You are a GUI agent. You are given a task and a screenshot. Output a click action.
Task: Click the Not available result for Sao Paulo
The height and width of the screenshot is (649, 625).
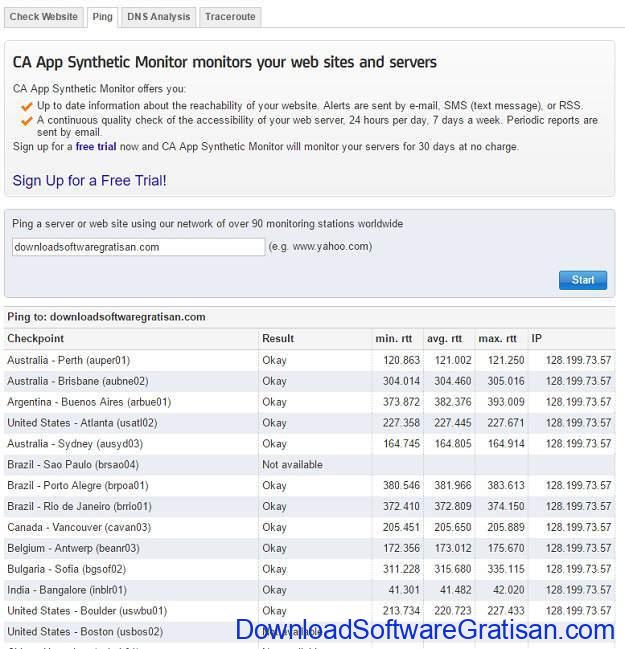coord(292,465)
